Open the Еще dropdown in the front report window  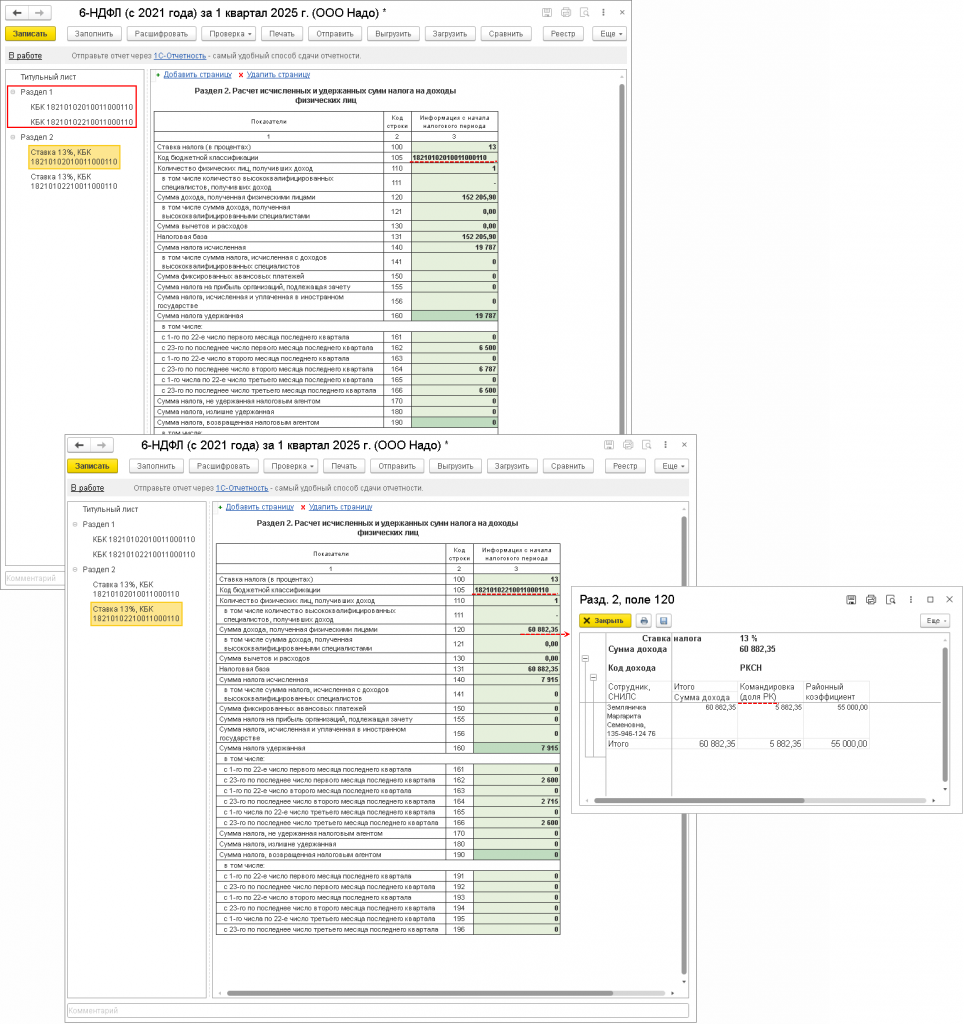click(x=673, y=466)
